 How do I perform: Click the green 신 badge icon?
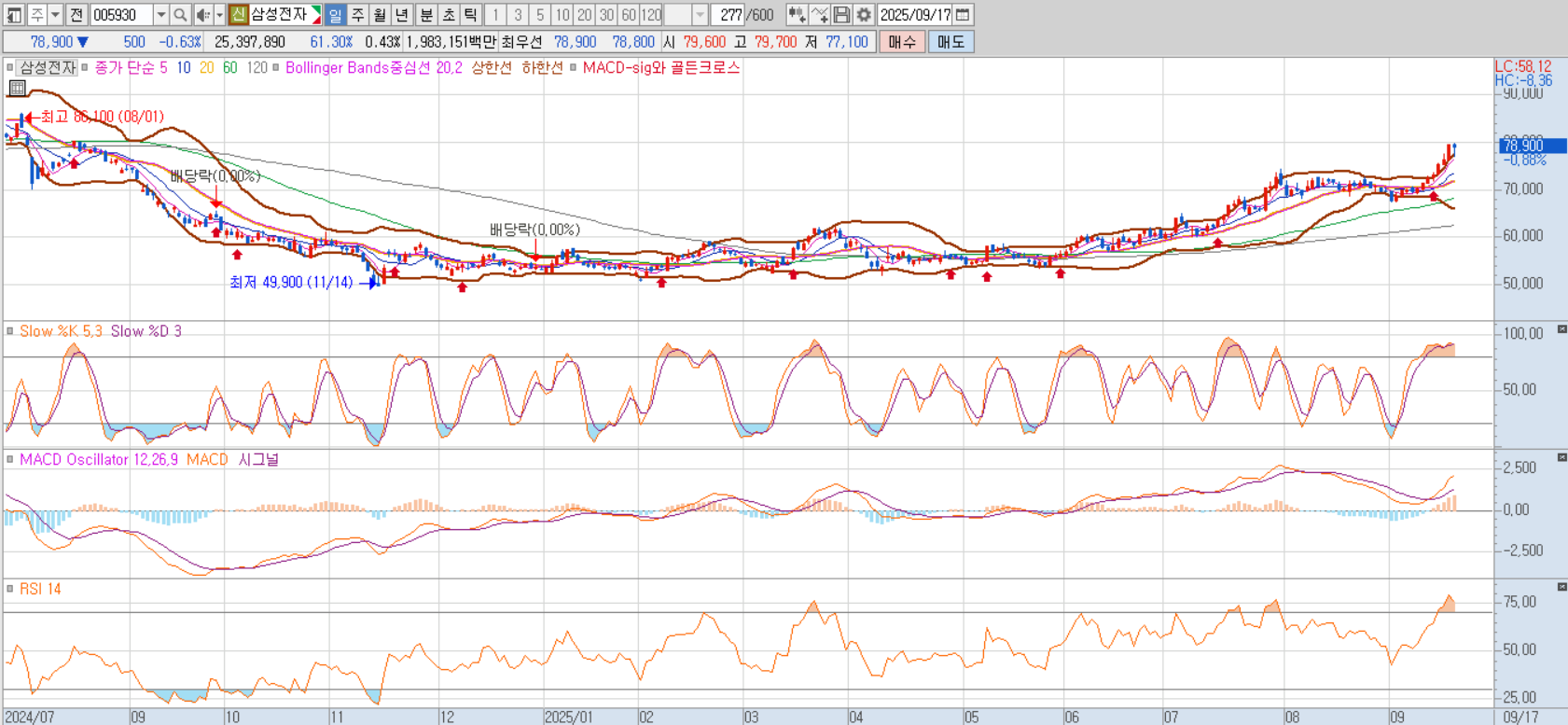click(x=239, y=15)
